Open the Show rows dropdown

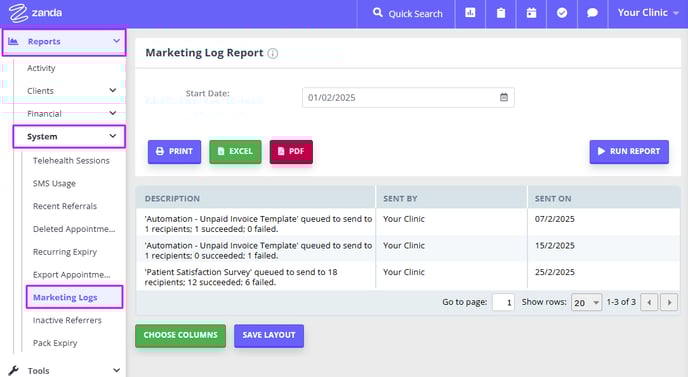tap(586, 302)
